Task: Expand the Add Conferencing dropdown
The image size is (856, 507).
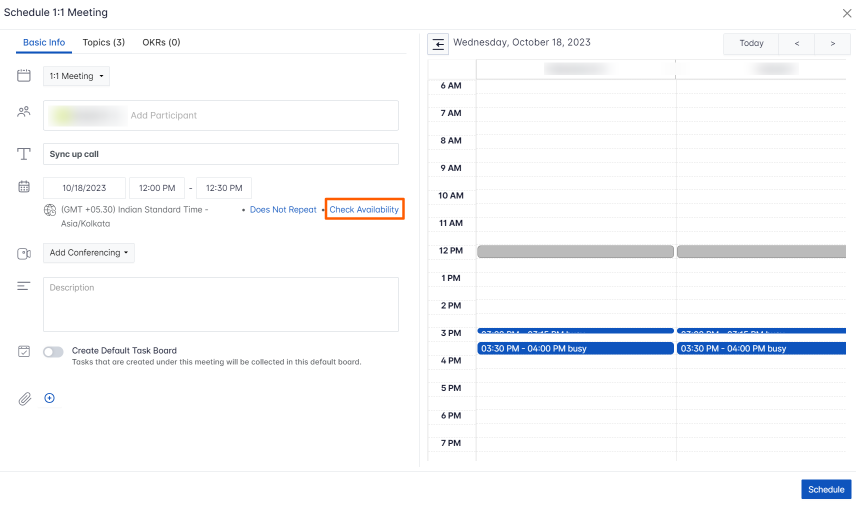Action: [x=89, y=253]
